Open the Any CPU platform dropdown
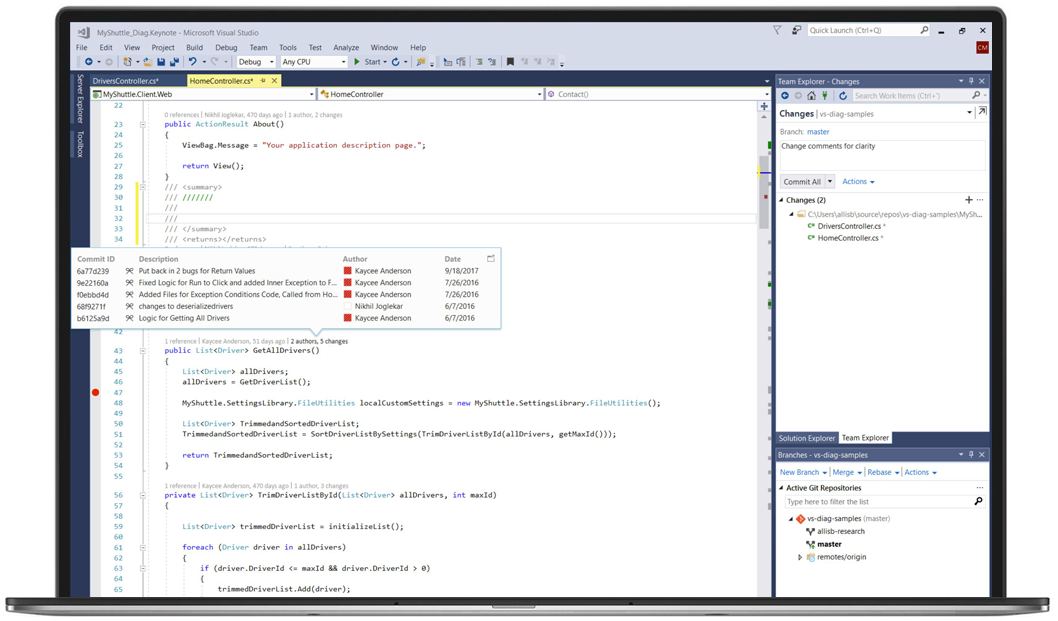The image size is (1058, 621). (x=343, y=61)
